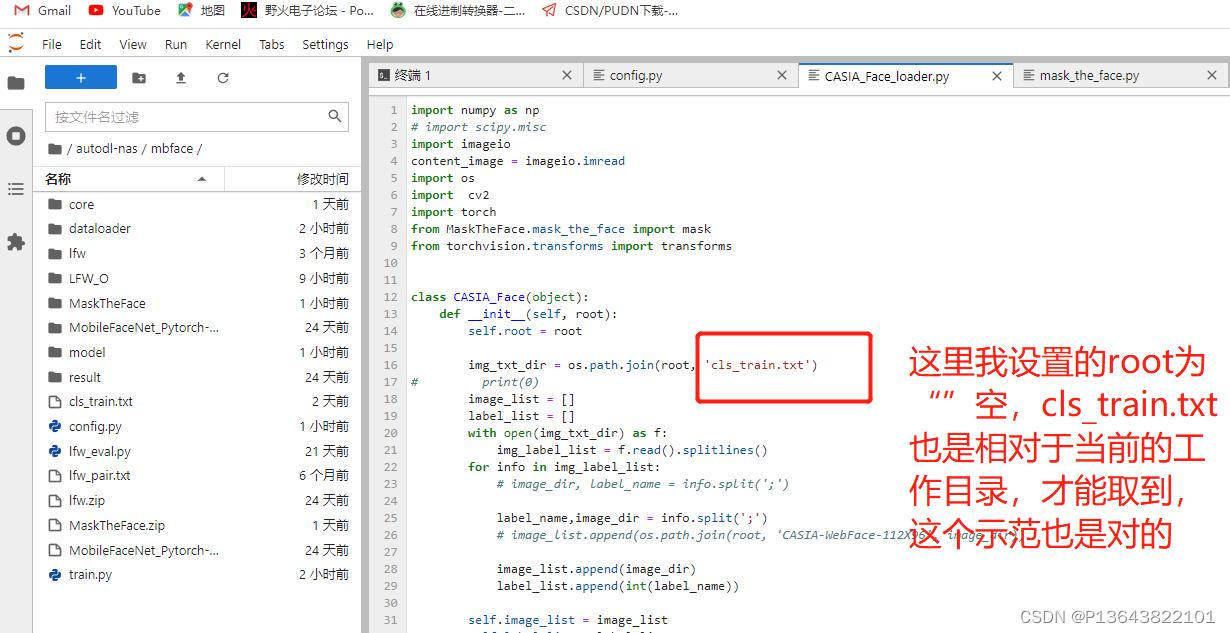Create a new folder in the file browser
This screenshot has height=633, width=1230.
139,77
